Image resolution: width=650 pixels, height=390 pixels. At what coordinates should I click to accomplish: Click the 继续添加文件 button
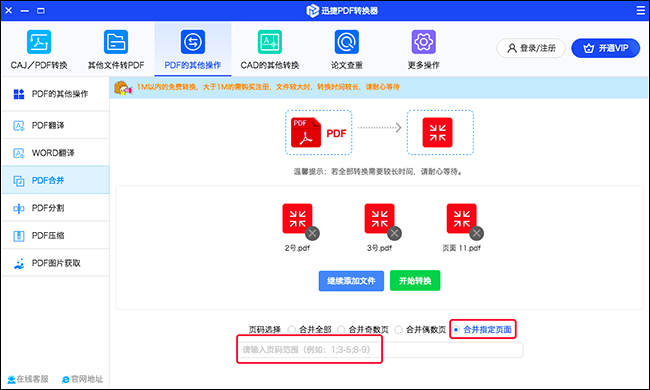[351, 281]
